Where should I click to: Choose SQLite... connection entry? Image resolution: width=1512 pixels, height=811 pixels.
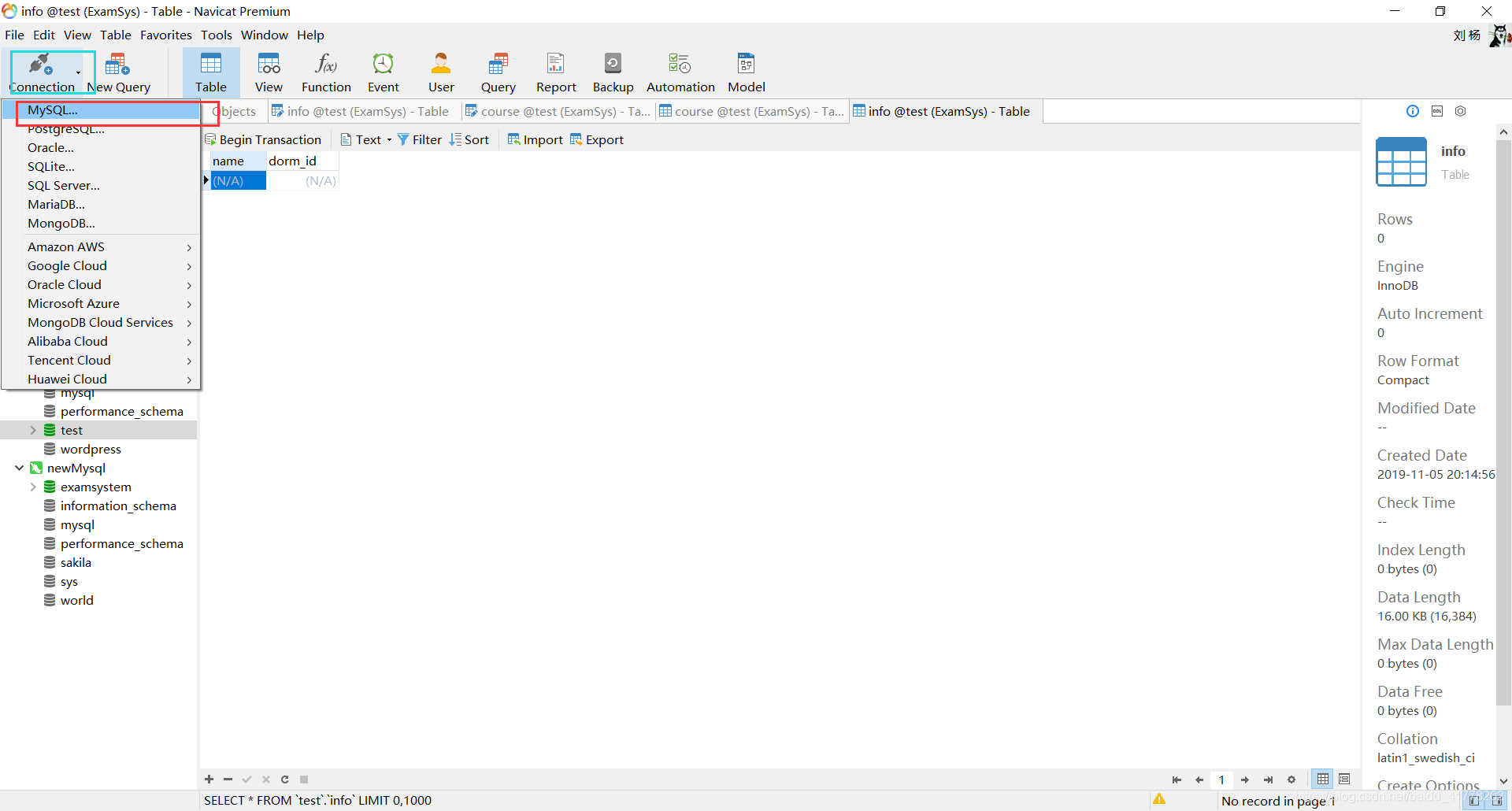coord(101,167)
